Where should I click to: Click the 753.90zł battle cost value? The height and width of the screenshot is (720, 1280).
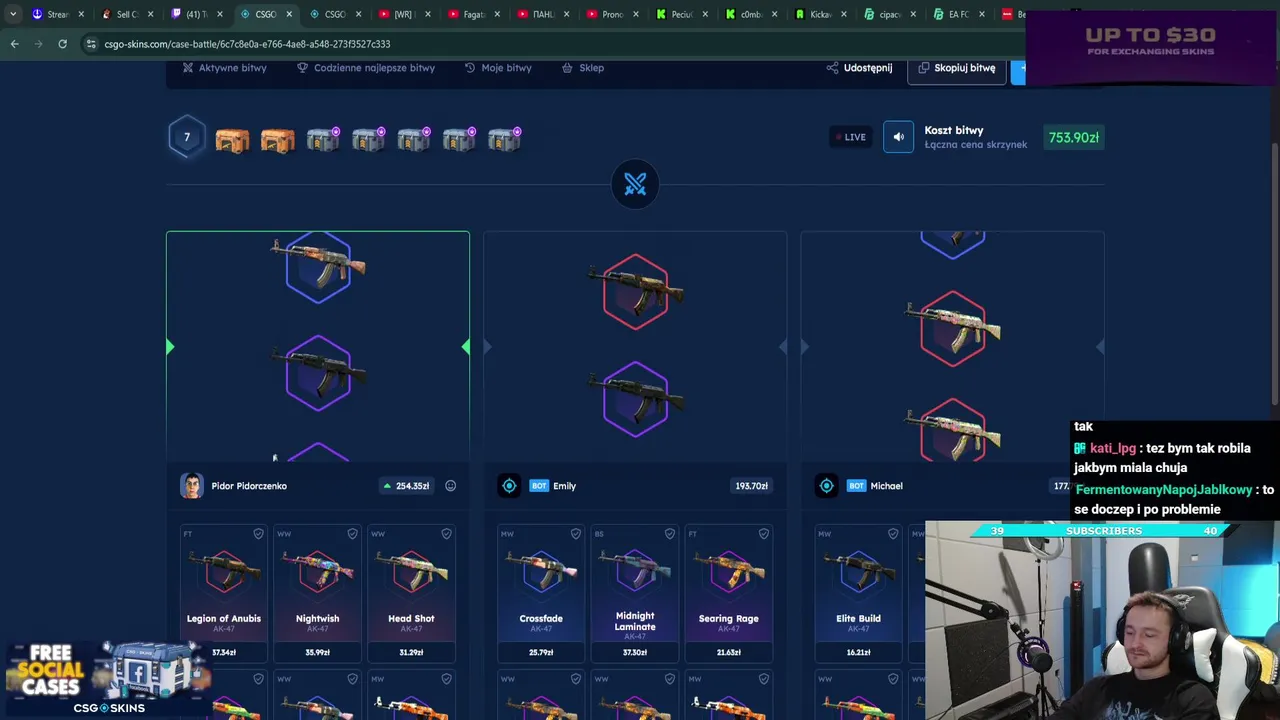(1073, 138)
